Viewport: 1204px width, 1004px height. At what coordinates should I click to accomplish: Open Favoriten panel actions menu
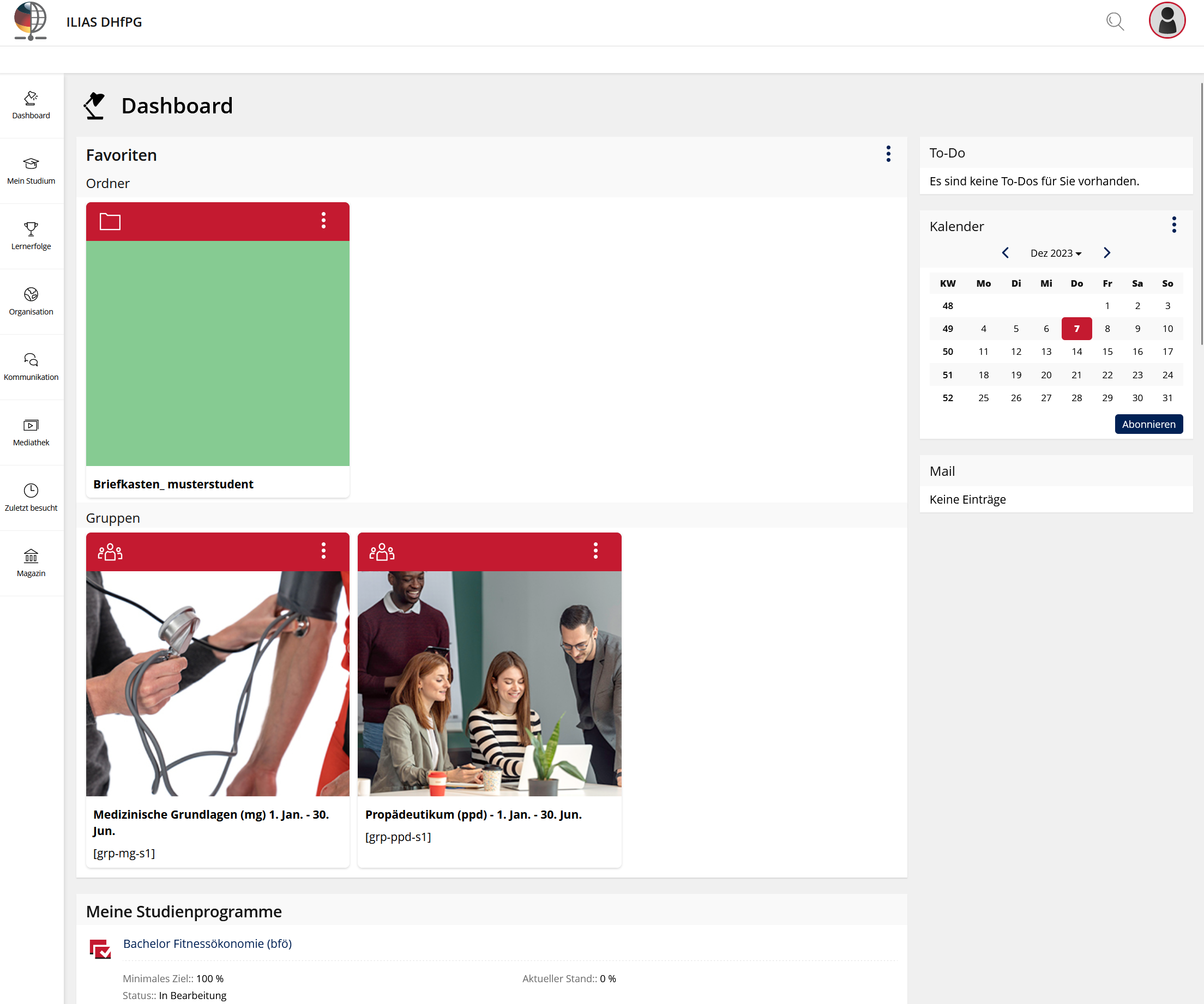point(888,154)
